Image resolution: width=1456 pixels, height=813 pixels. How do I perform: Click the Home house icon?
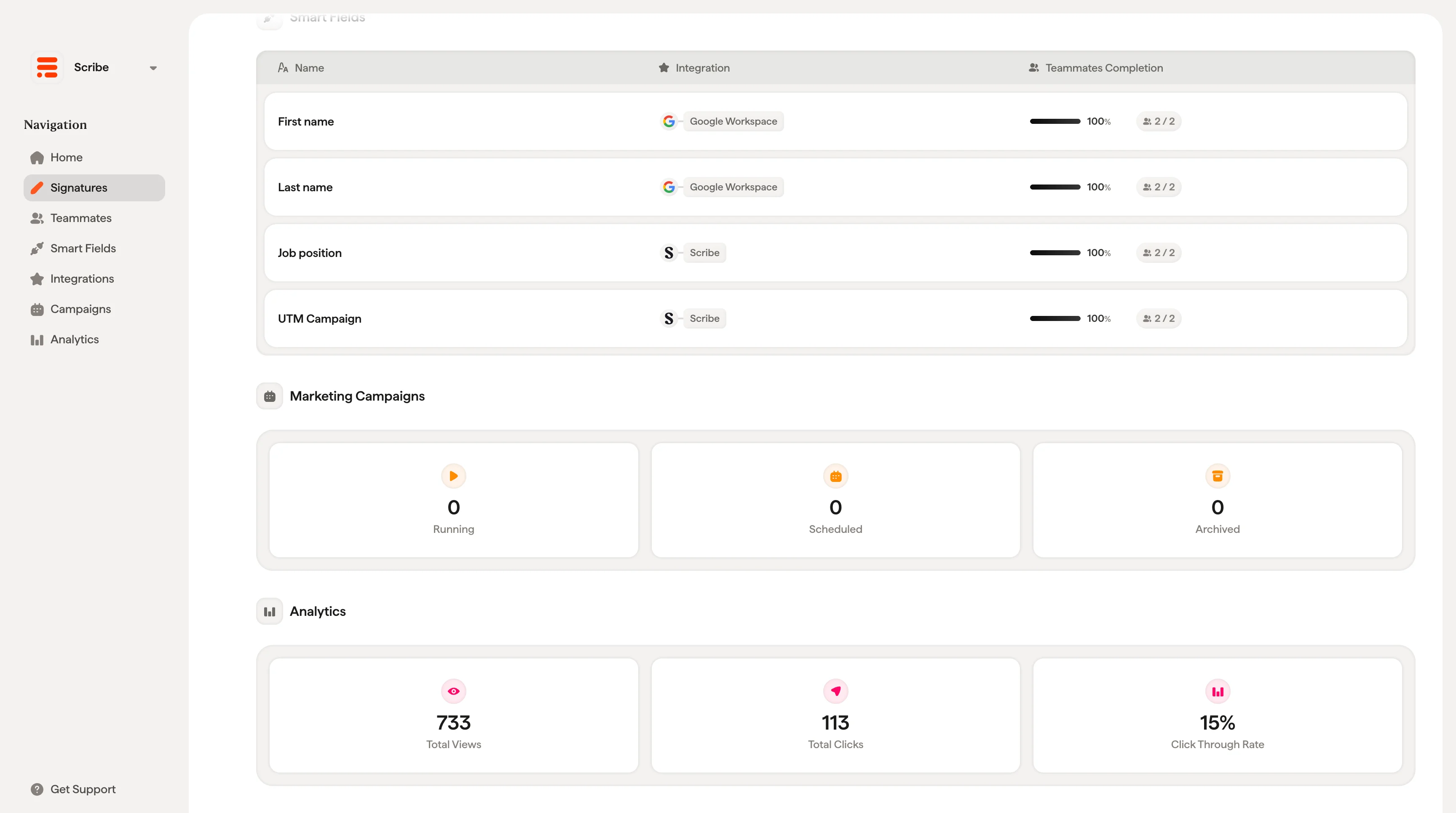[37, 158]
